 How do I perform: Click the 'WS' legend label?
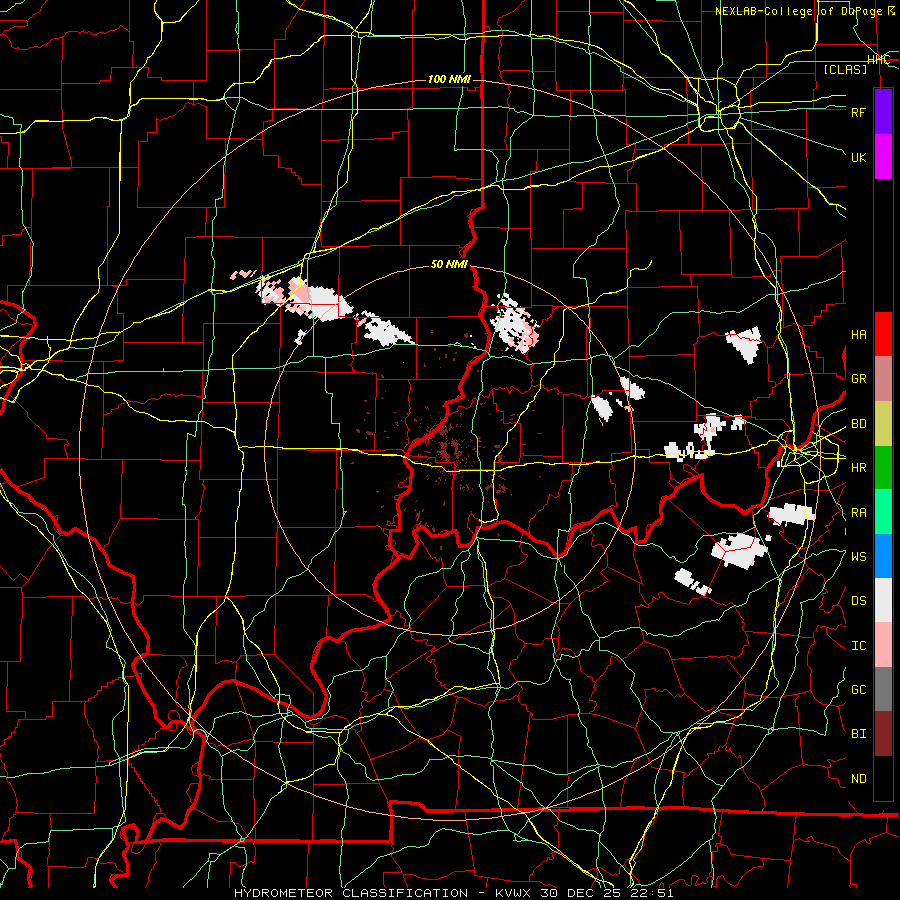858,557
